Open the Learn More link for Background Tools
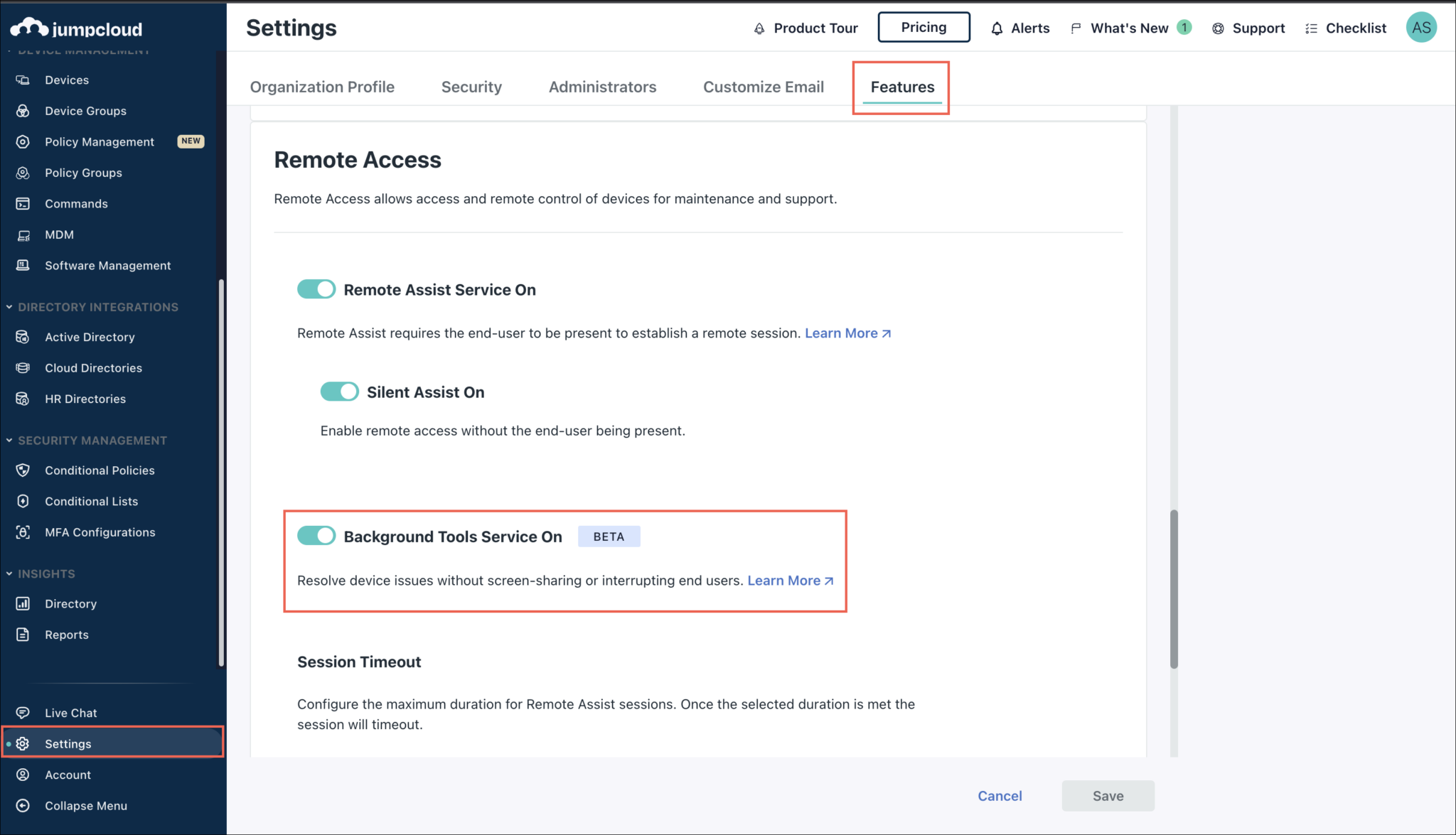This screenshot has height=835, width=1456. pos(788,581)
